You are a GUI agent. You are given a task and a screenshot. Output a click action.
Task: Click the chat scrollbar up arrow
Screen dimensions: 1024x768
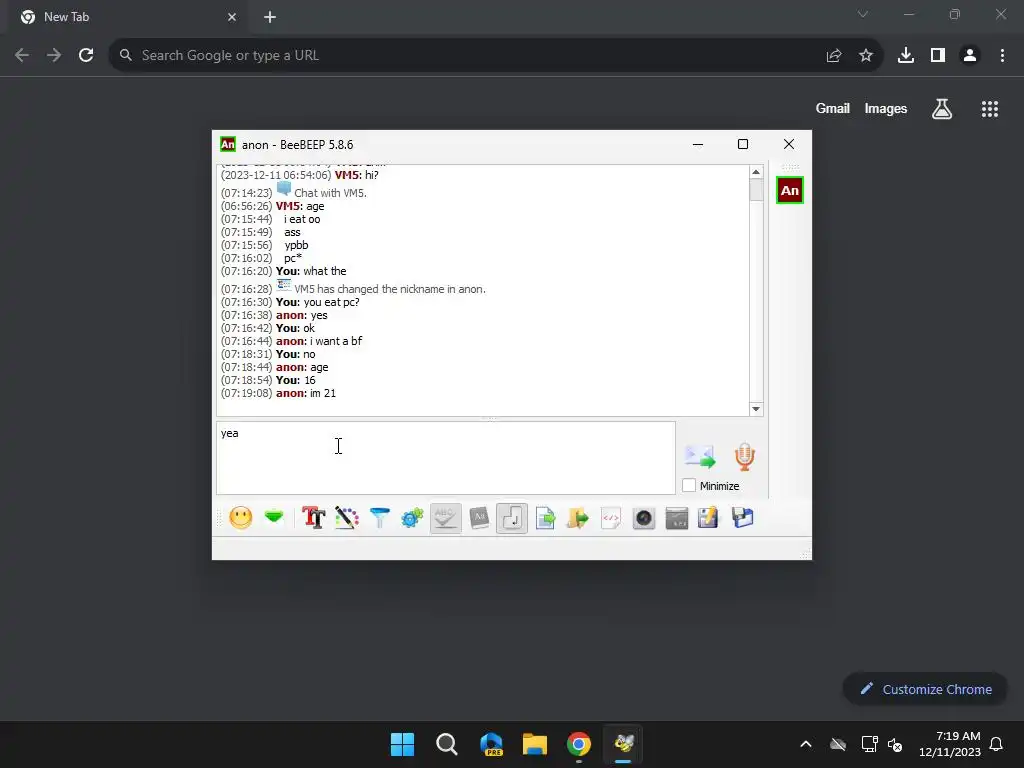click(756, 172)
